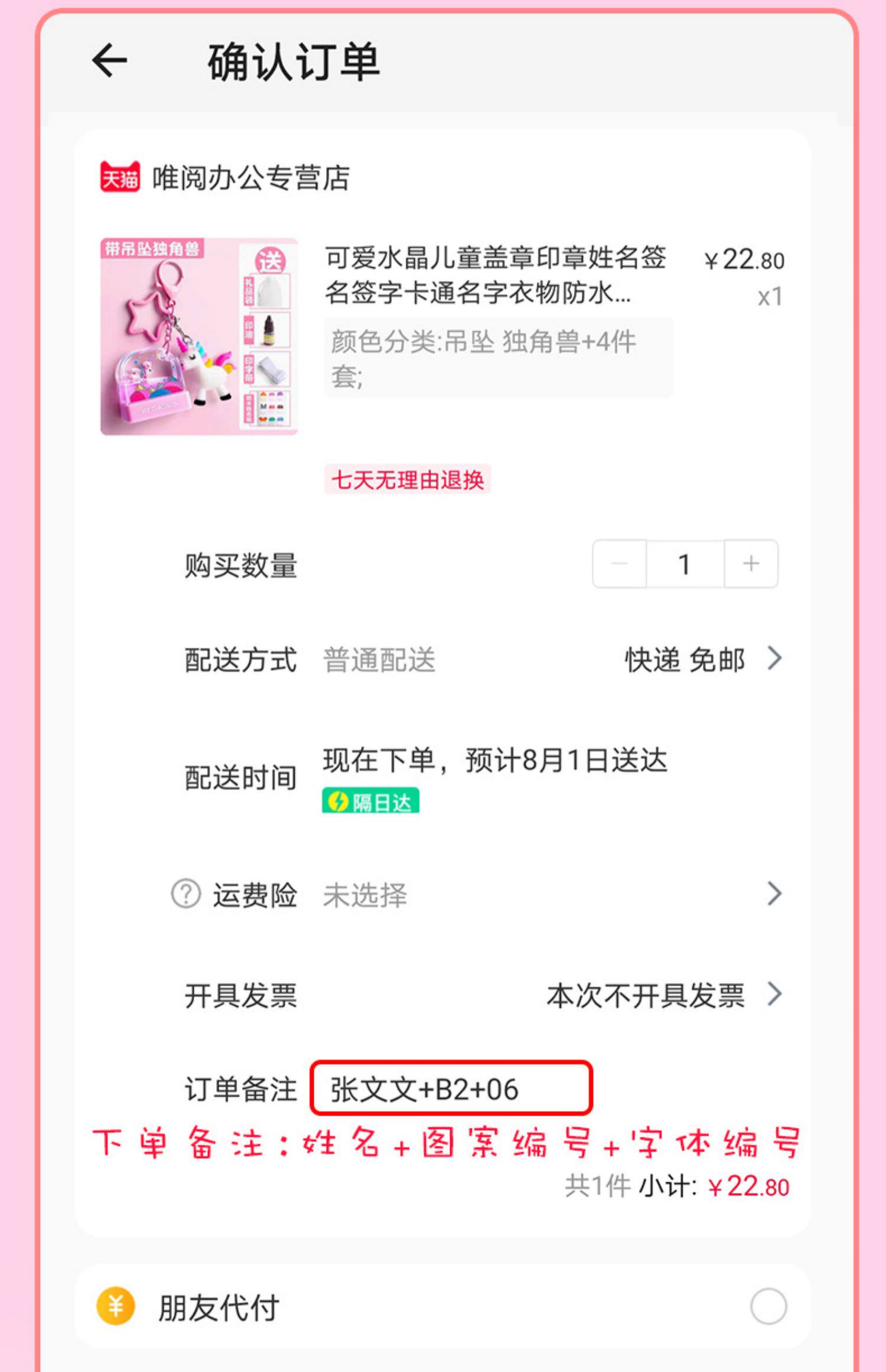This screenshot has height=1372, width=886.
Task: Tap the Tmall store logo icon
Action: coord(120,177)
